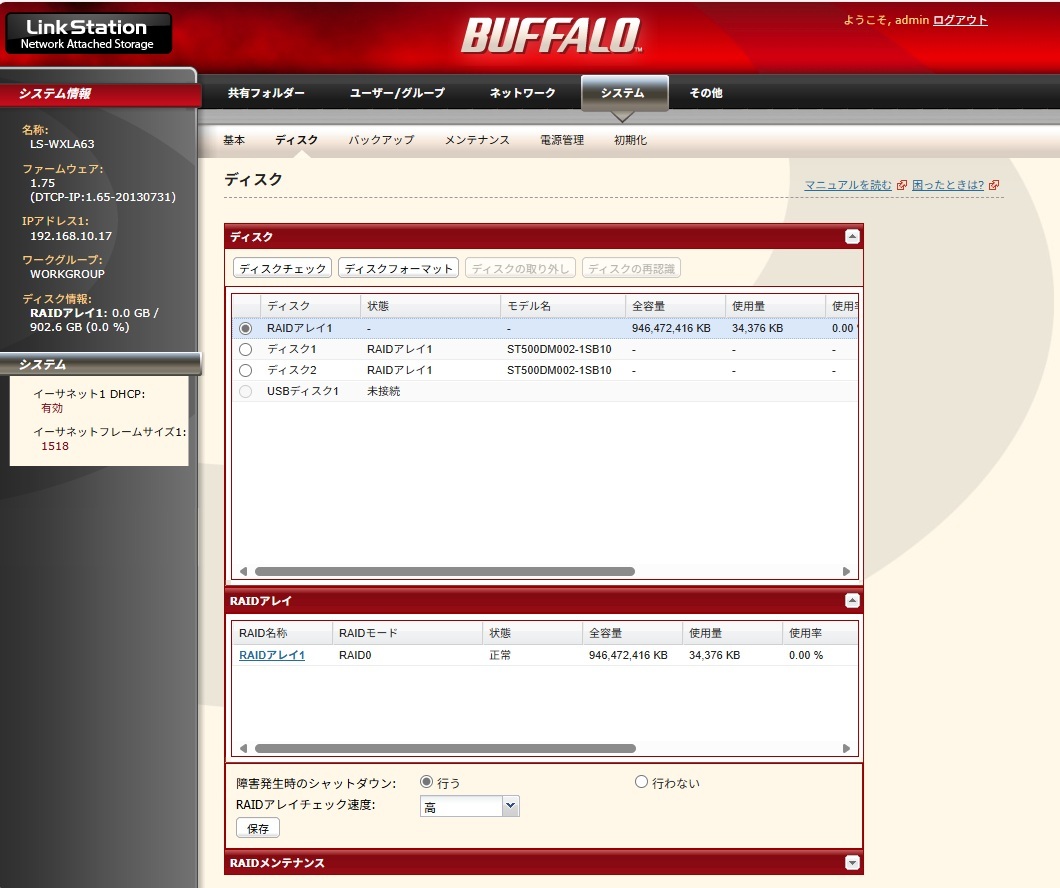Collapse the RAIDアレイ panel

coord(852,601)
